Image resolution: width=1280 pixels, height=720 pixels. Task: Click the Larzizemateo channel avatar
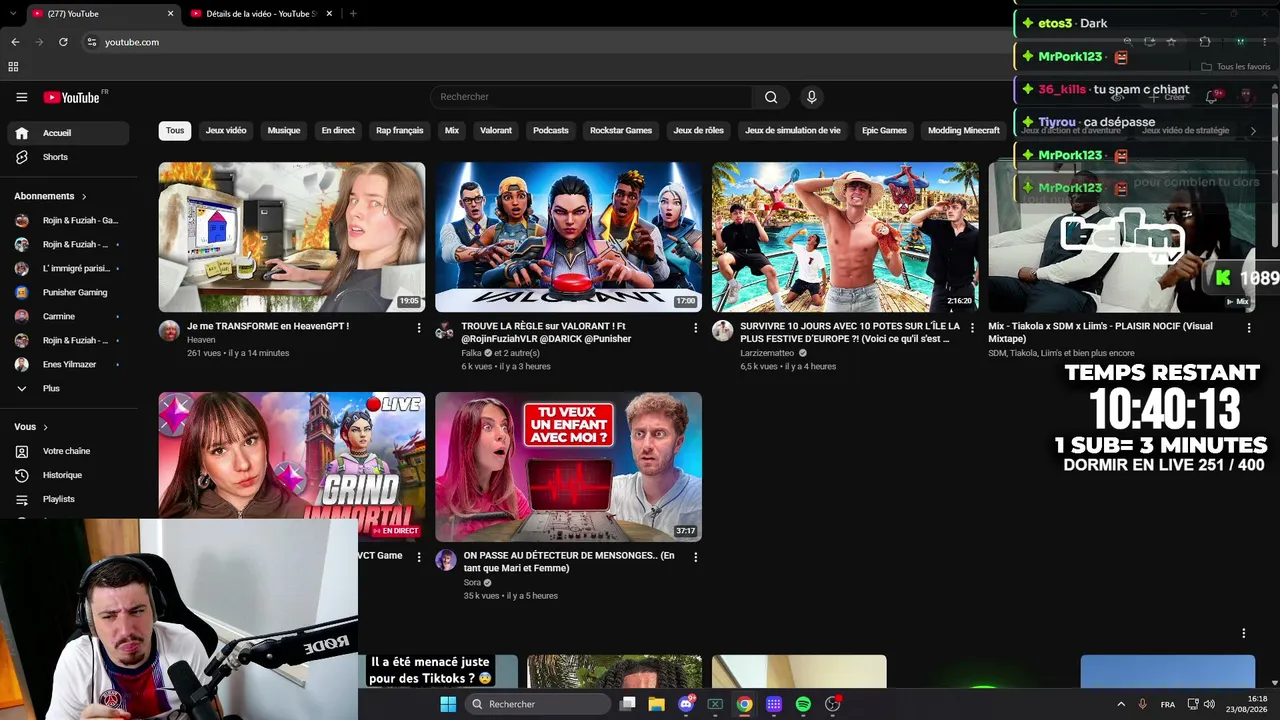[x=722, y=331]
